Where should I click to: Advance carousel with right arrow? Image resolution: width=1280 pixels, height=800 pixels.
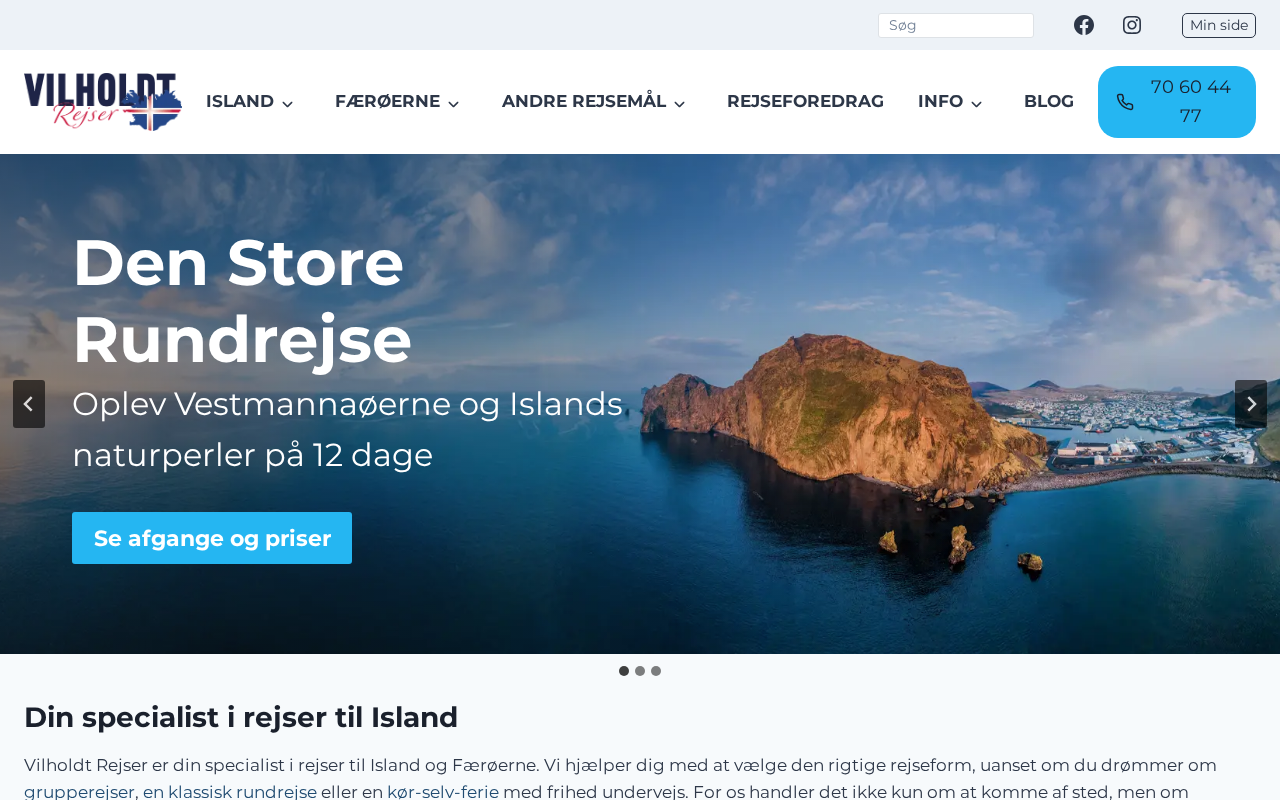click(1251, 404)
